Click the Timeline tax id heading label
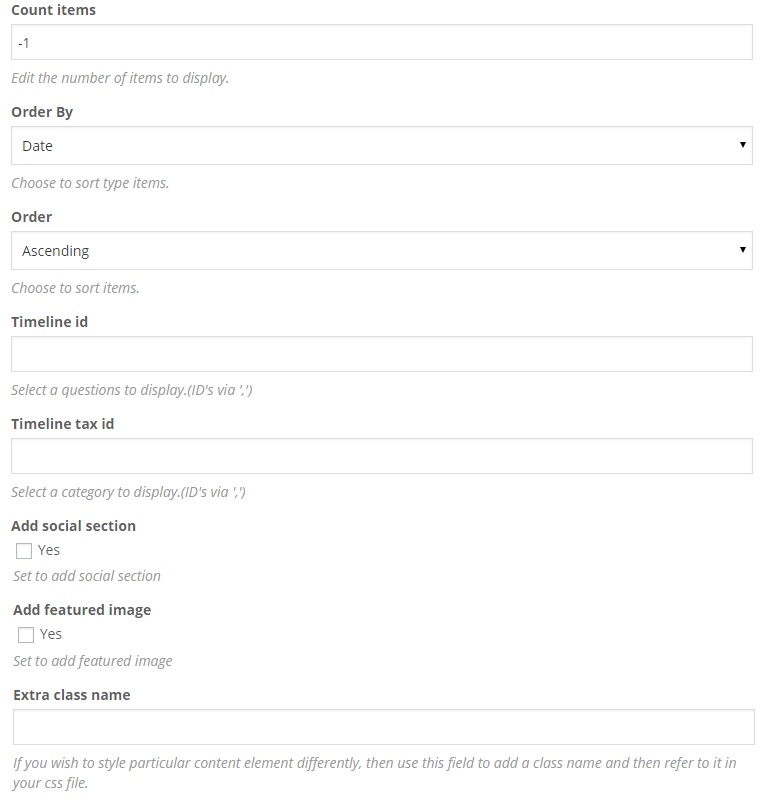 pyautogui.click(x=63, y=424)
